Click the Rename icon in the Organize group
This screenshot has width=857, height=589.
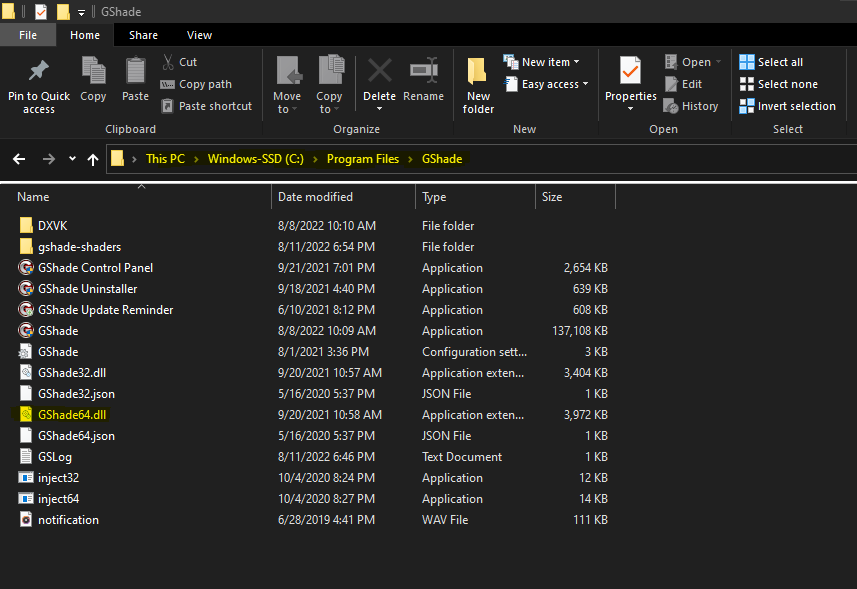pyautogui.click(x=424, y=70)
